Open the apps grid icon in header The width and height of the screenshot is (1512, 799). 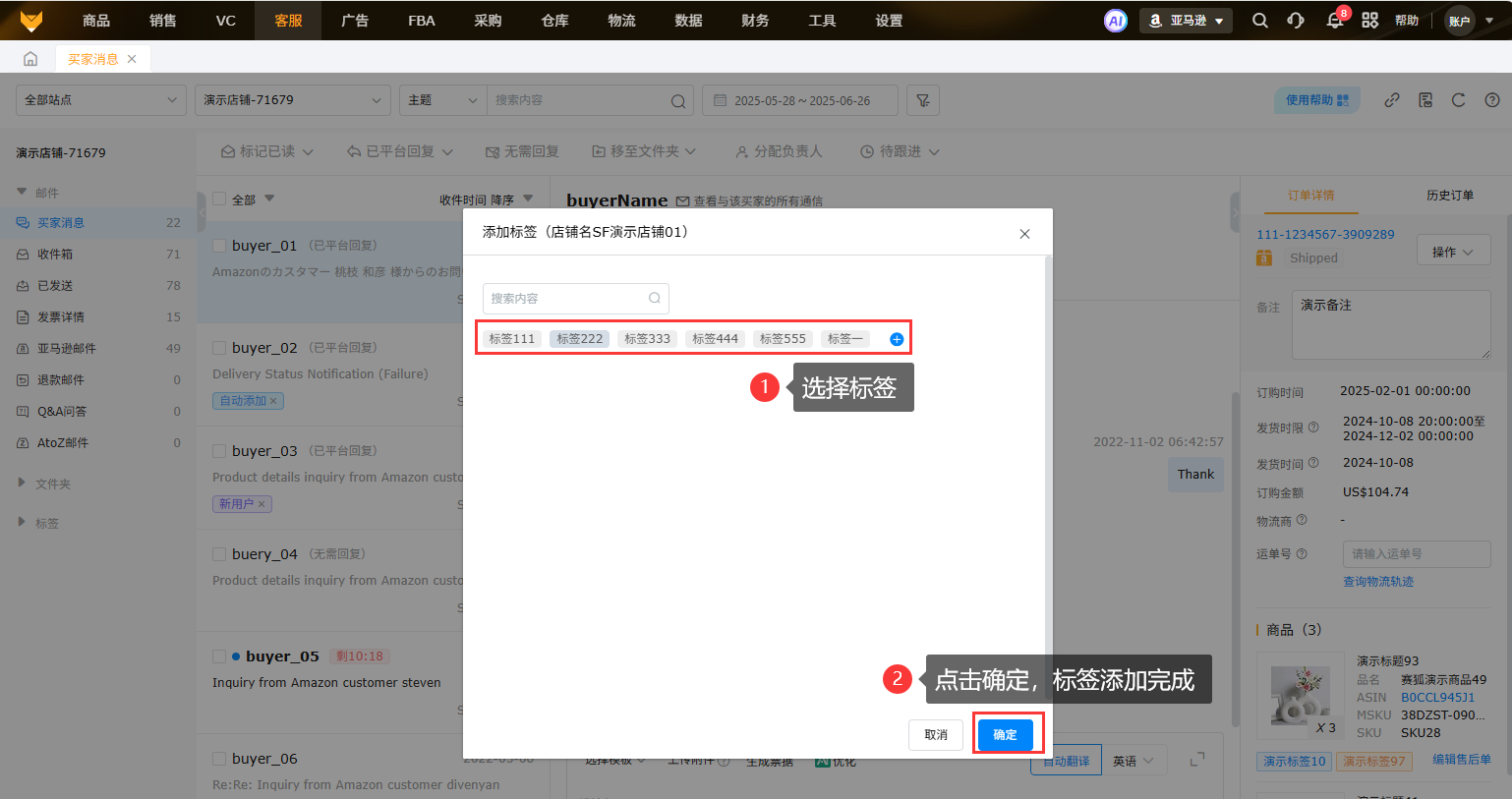[x=1369, y=21]
